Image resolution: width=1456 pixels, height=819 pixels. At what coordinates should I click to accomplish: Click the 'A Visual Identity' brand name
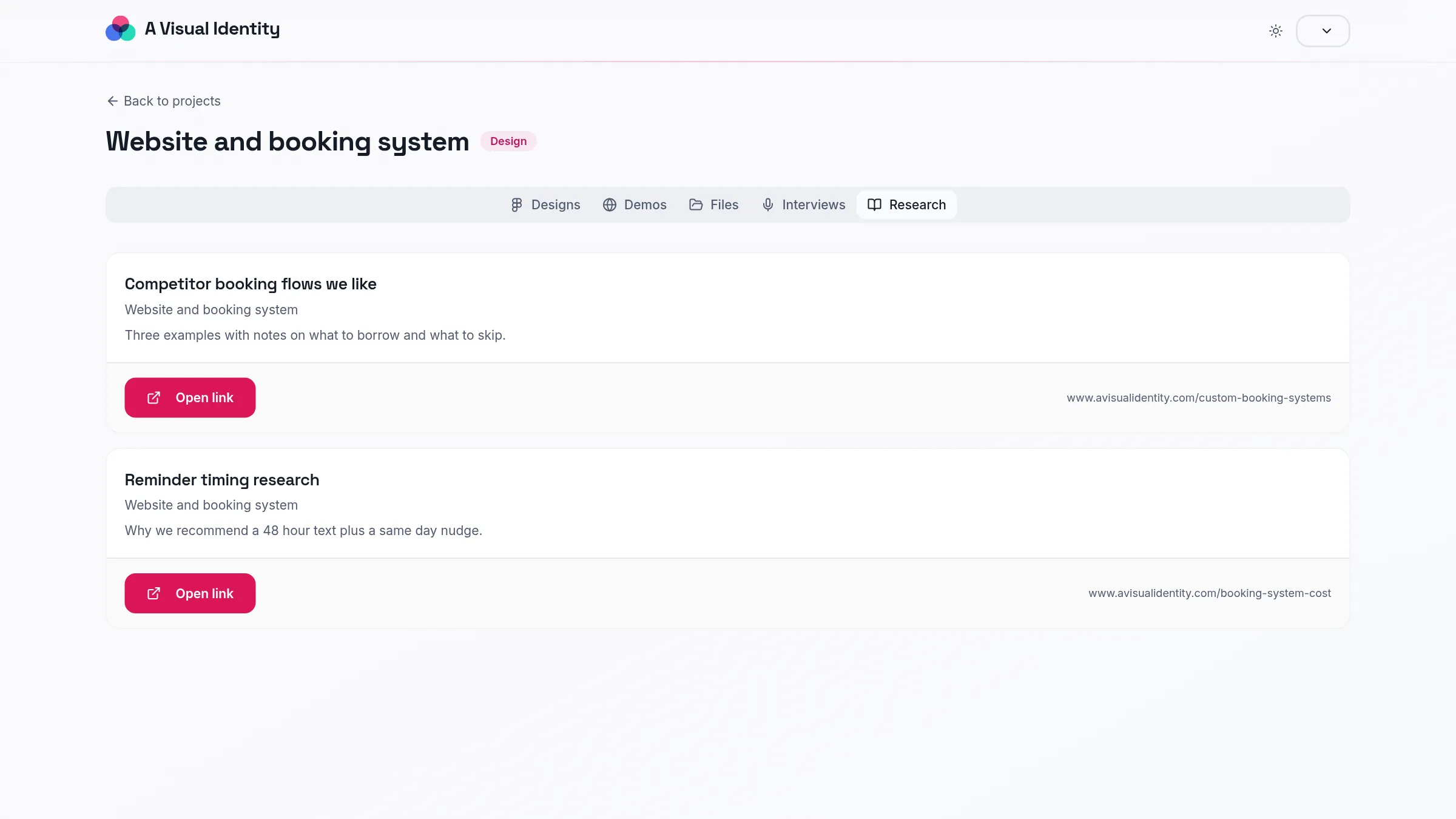coord(212,29)
